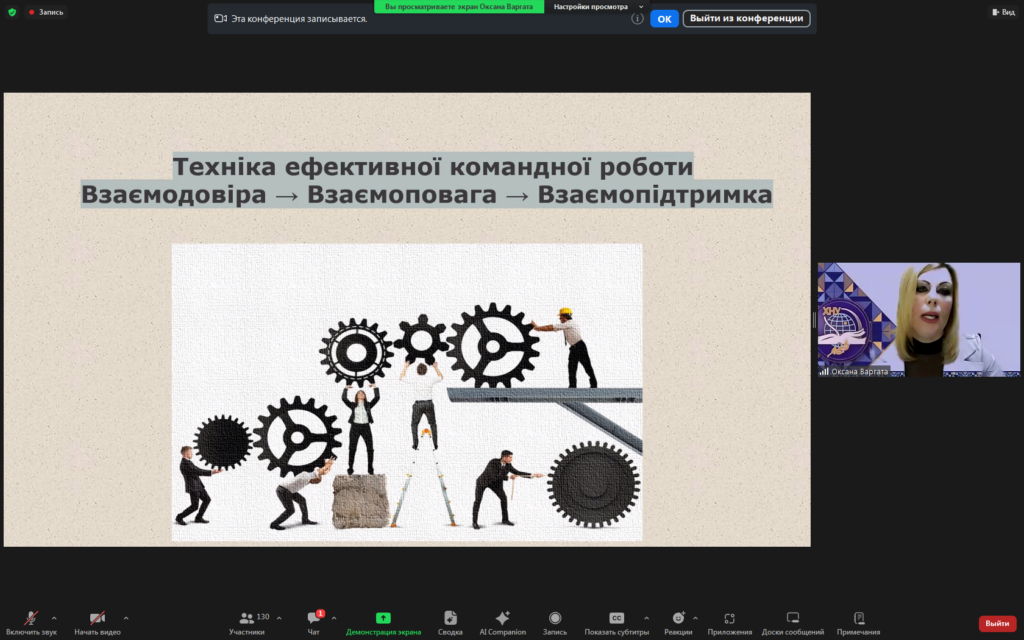Start camera with Начать видео

(x=97, y=619)
